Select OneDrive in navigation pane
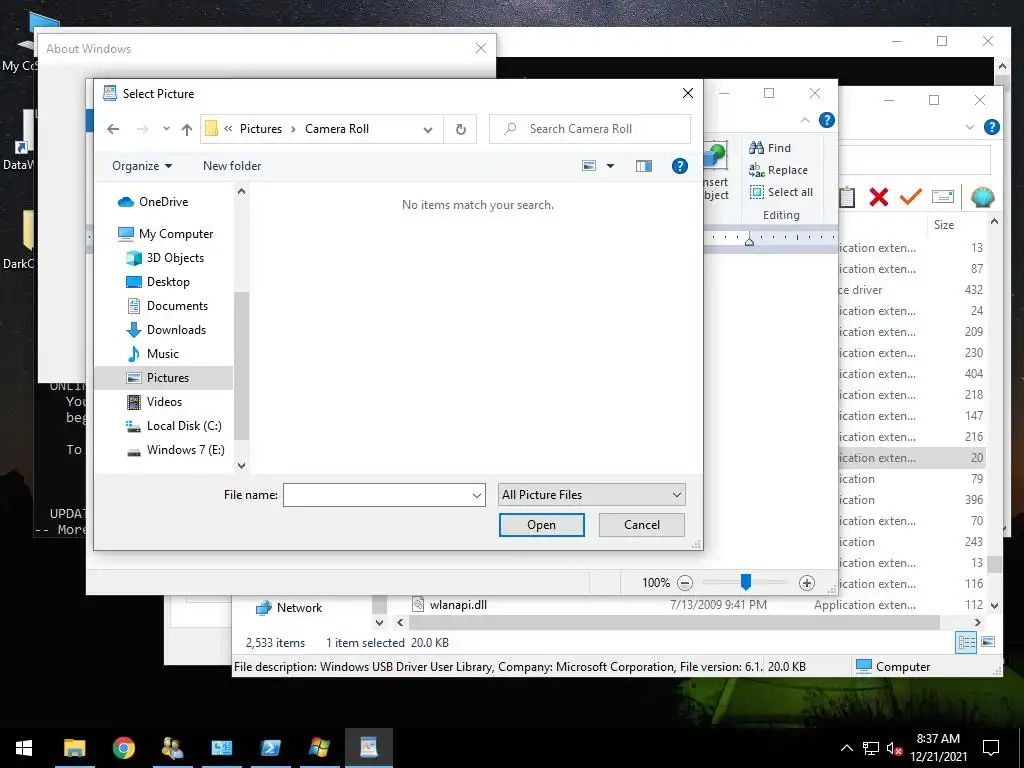Screen dimensions: 1024x768 (x=163, y=202)
